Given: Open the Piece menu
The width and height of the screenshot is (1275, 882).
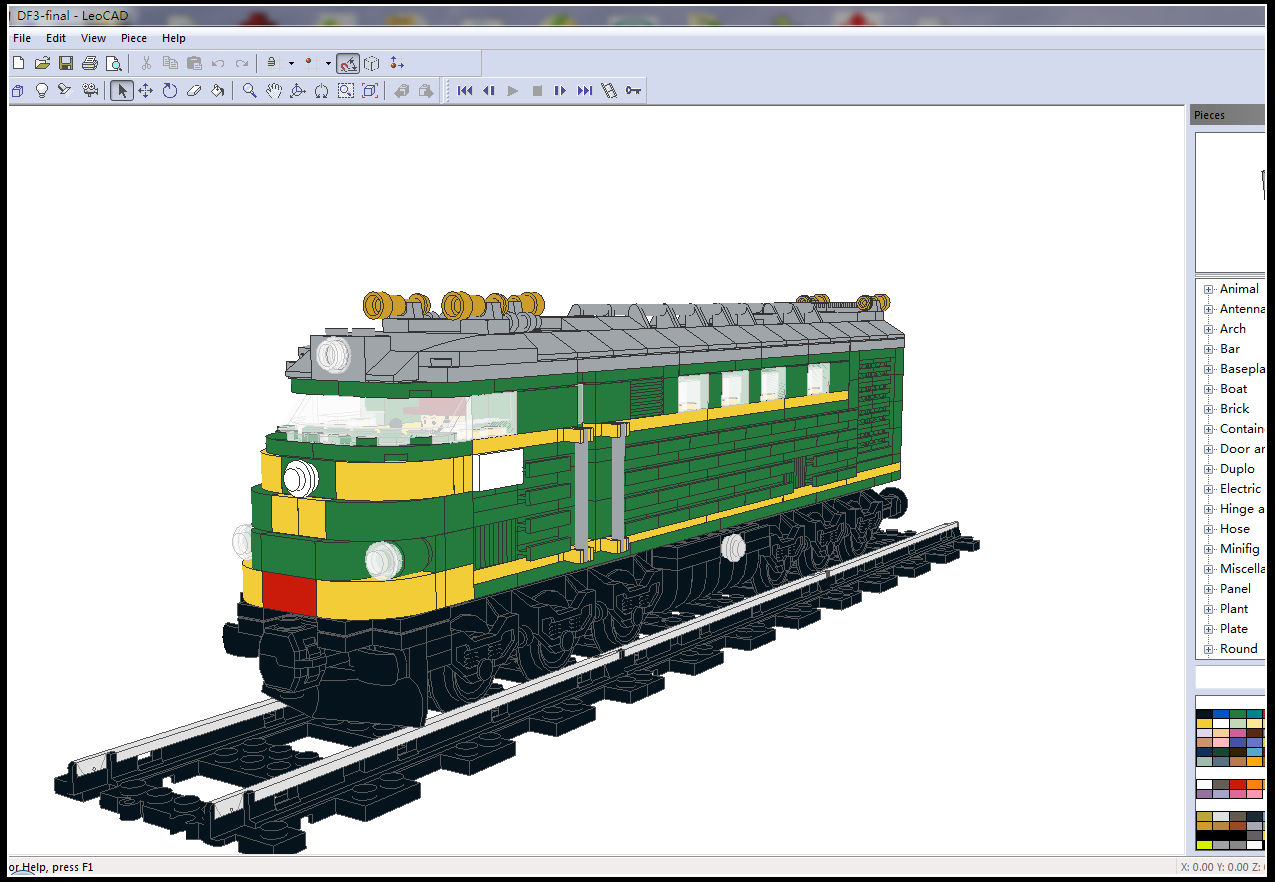Looking at the screenshot, I should 134,38.
